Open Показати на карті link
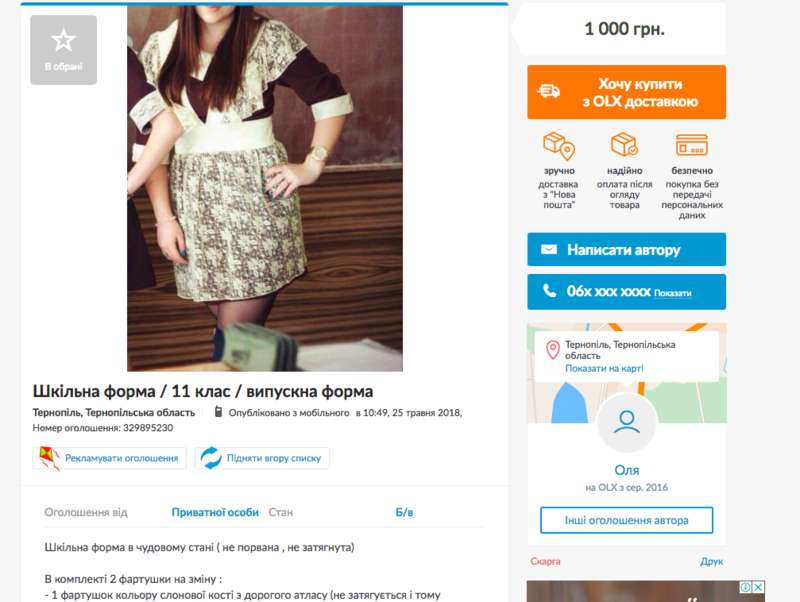800x602 pixels. click(x=604, y=368)
